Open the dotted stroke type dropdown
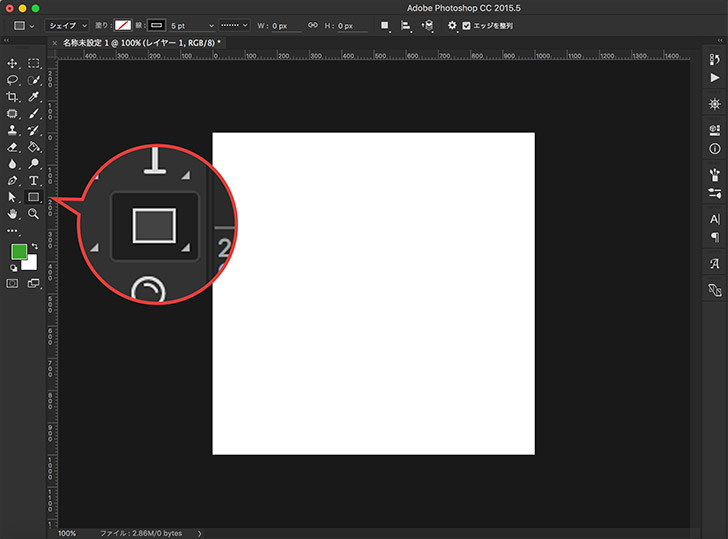728x539 pixels. tap(234, 26)
